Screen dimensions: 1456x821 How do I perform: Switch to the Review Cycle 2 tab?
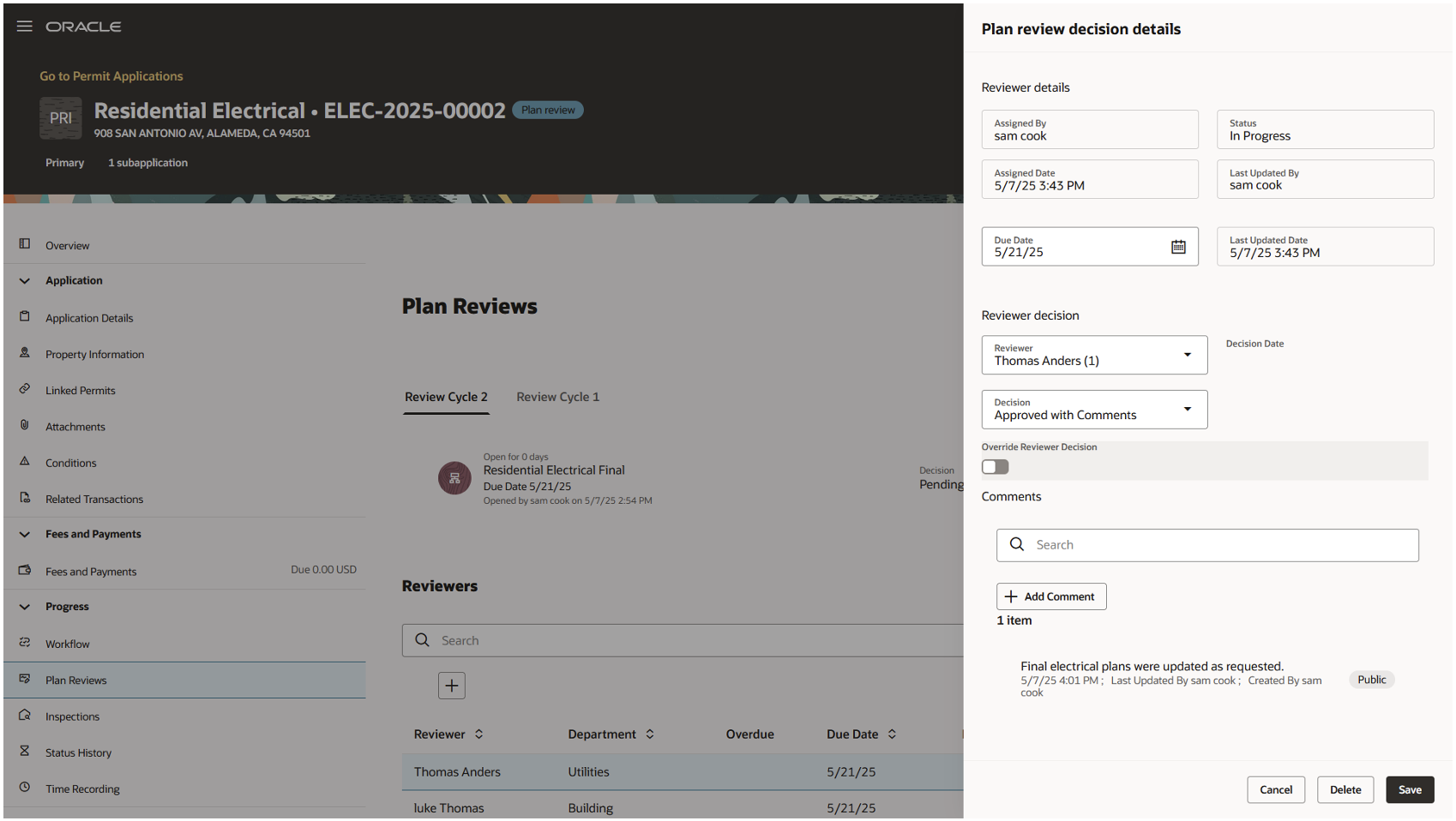coord(446,397)
